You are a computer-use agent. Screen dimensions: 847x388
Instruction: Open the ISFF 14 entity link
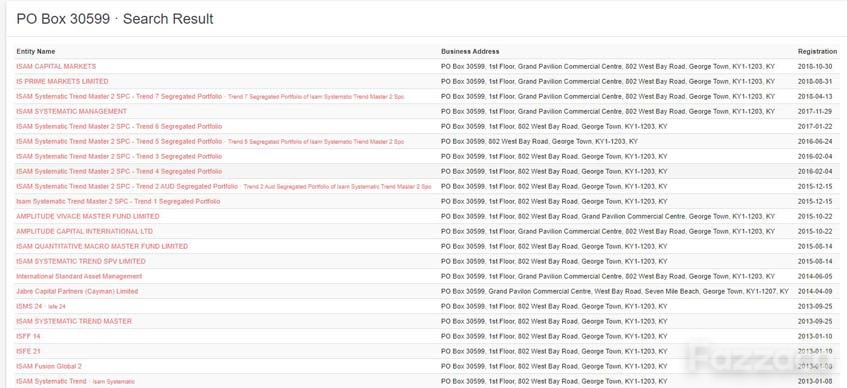click(28, 336)
